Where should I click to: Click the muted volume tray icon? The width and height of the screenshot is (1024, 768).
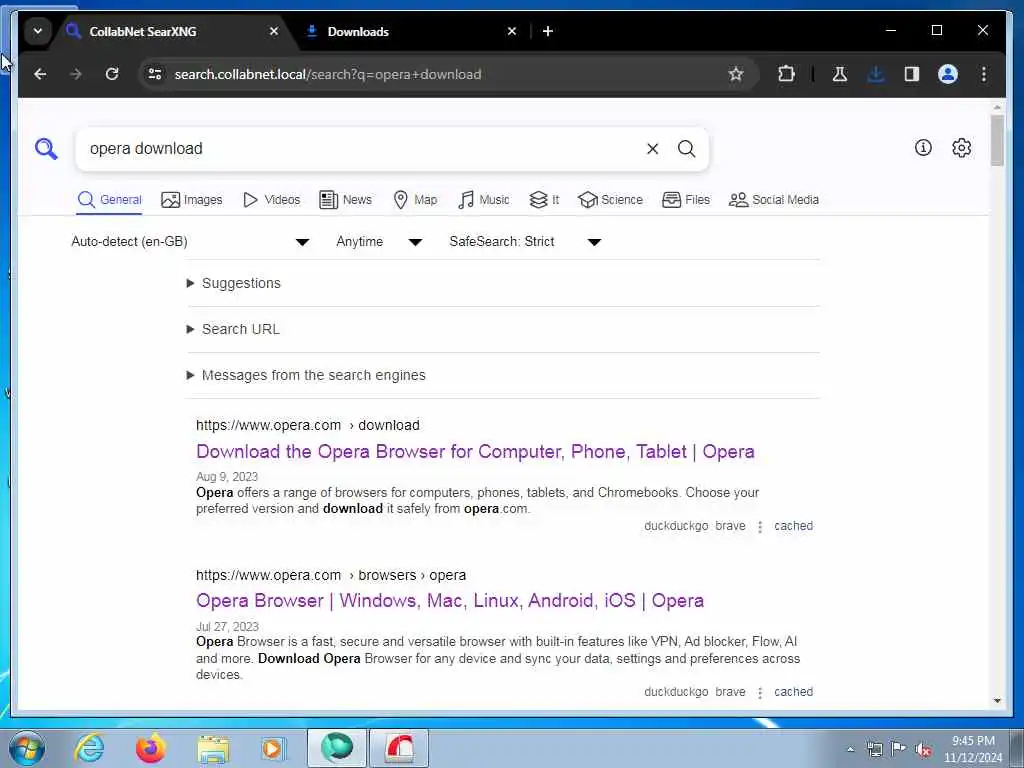(x=922, y=749)
